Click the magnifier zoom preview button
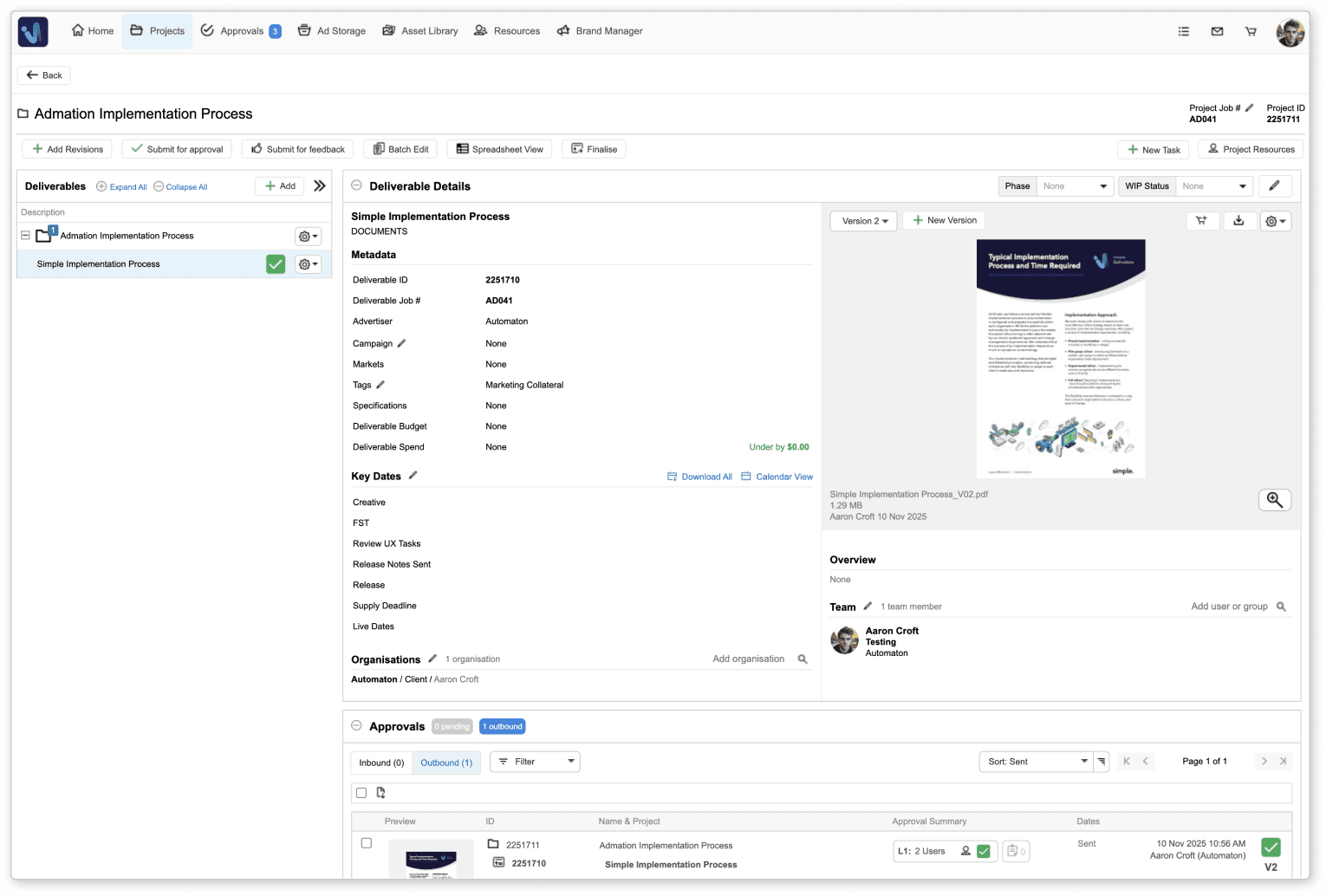1326x896 pixels. click(x=1274, y=500)
